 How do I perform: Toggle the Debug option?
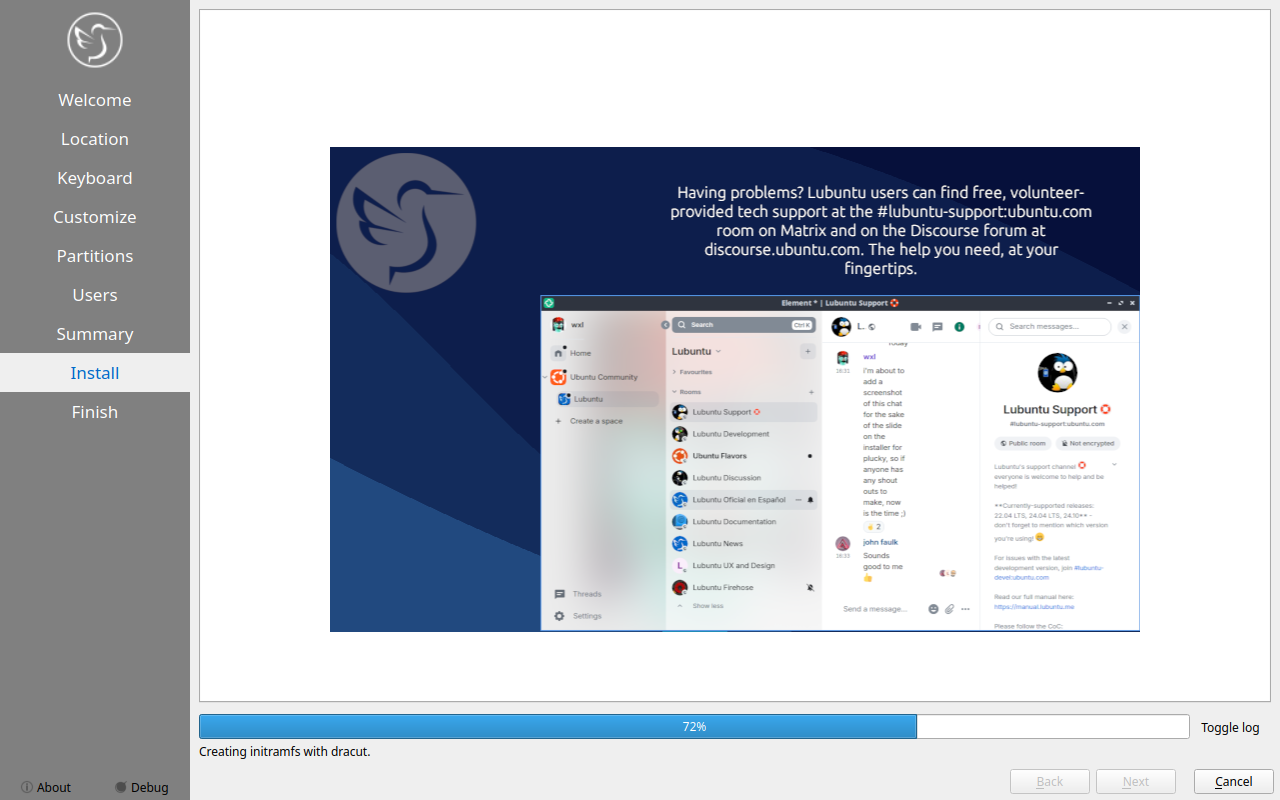pos(141,787)
